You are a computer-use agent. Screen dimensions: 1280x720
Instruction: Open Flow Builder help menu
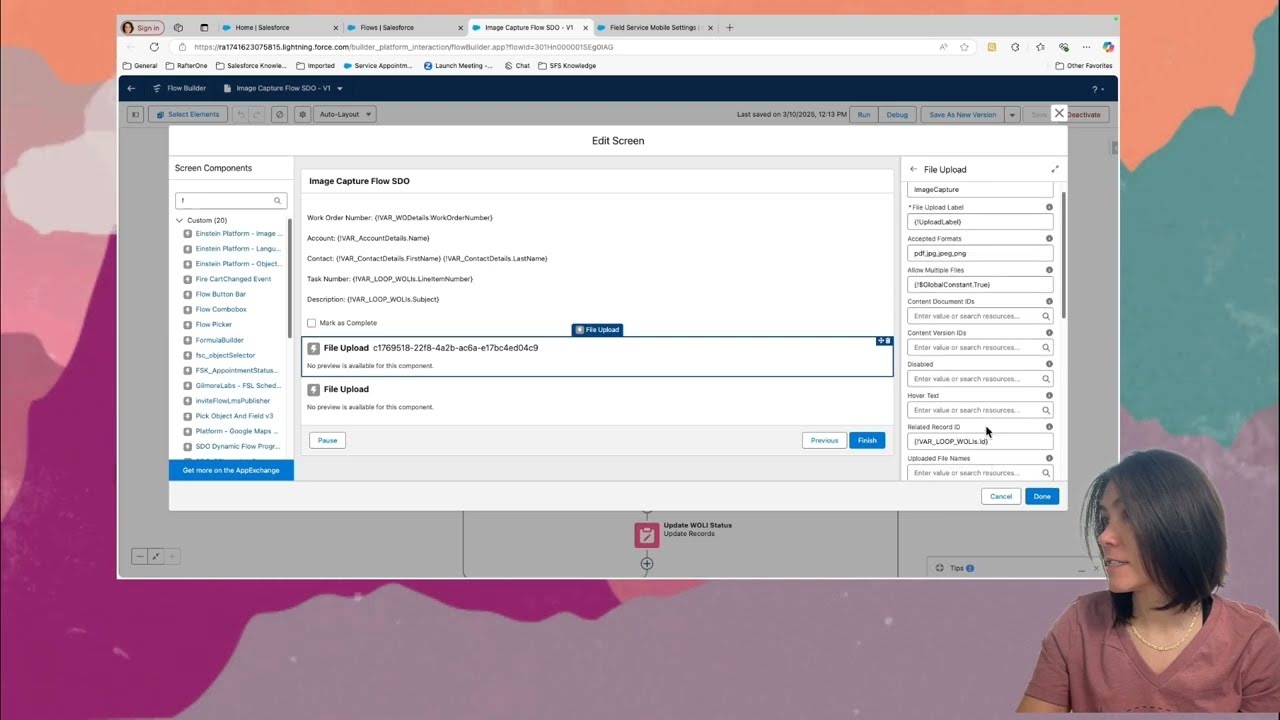point(1096,89)
